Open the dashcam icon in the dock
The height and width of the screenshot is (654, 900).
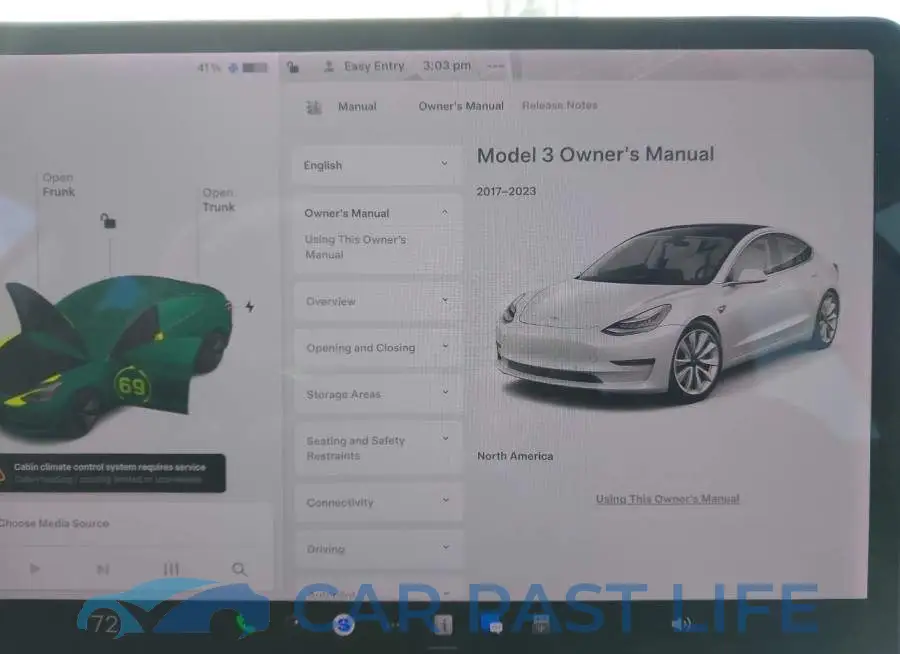[x=540, y=624]
